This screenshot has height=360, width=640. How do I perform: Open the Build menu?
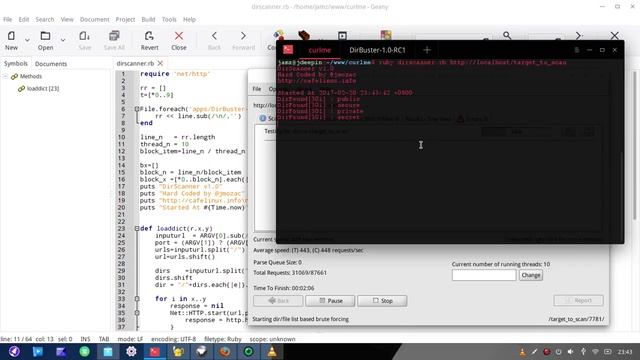click(148, 19)
